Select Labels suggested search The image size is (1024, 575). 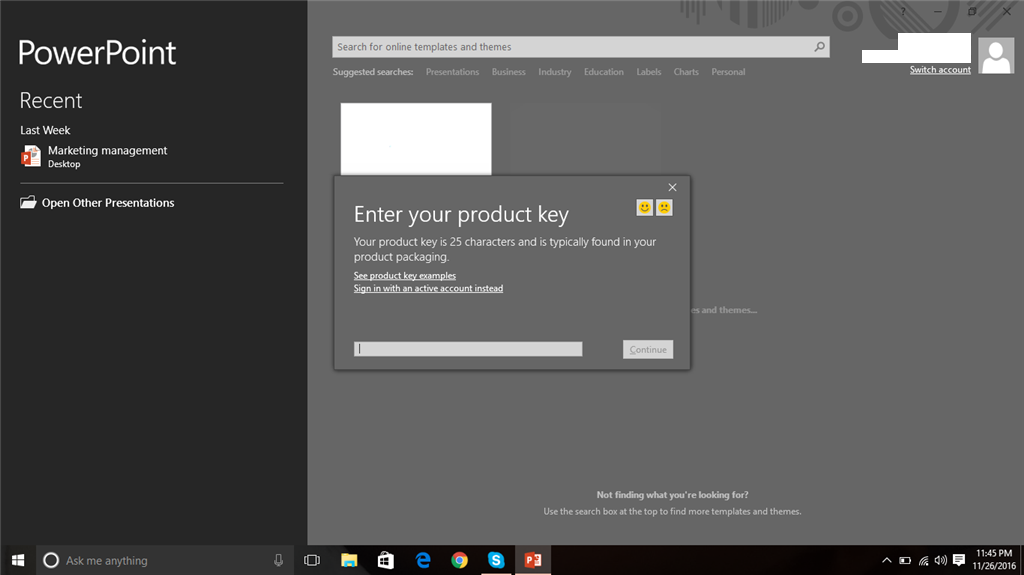[649, 72]
